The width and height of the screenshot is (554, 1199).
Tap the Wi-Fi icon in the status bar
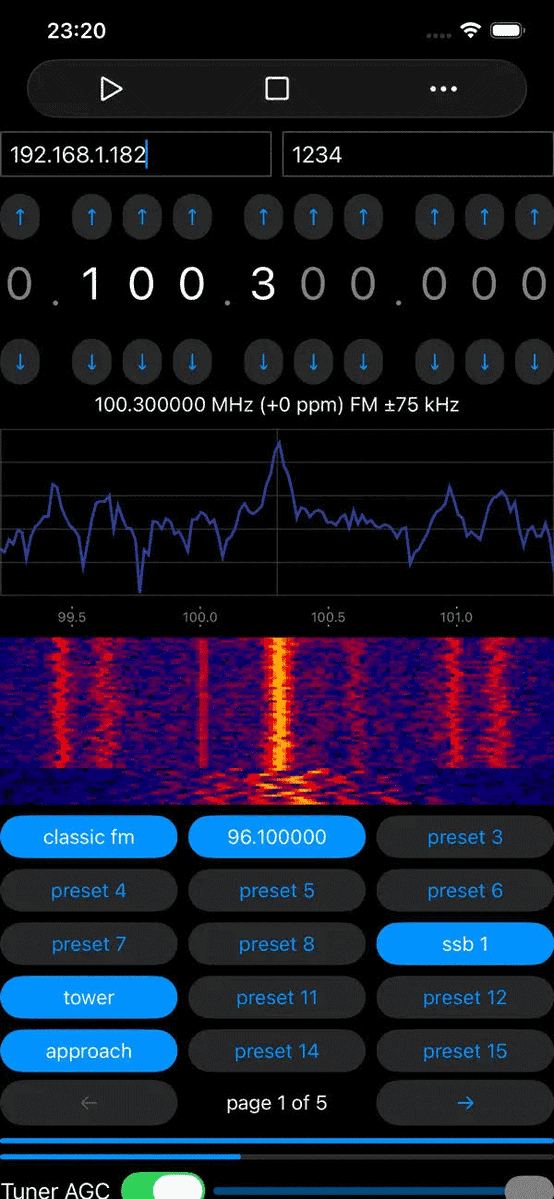click(469, 31)
